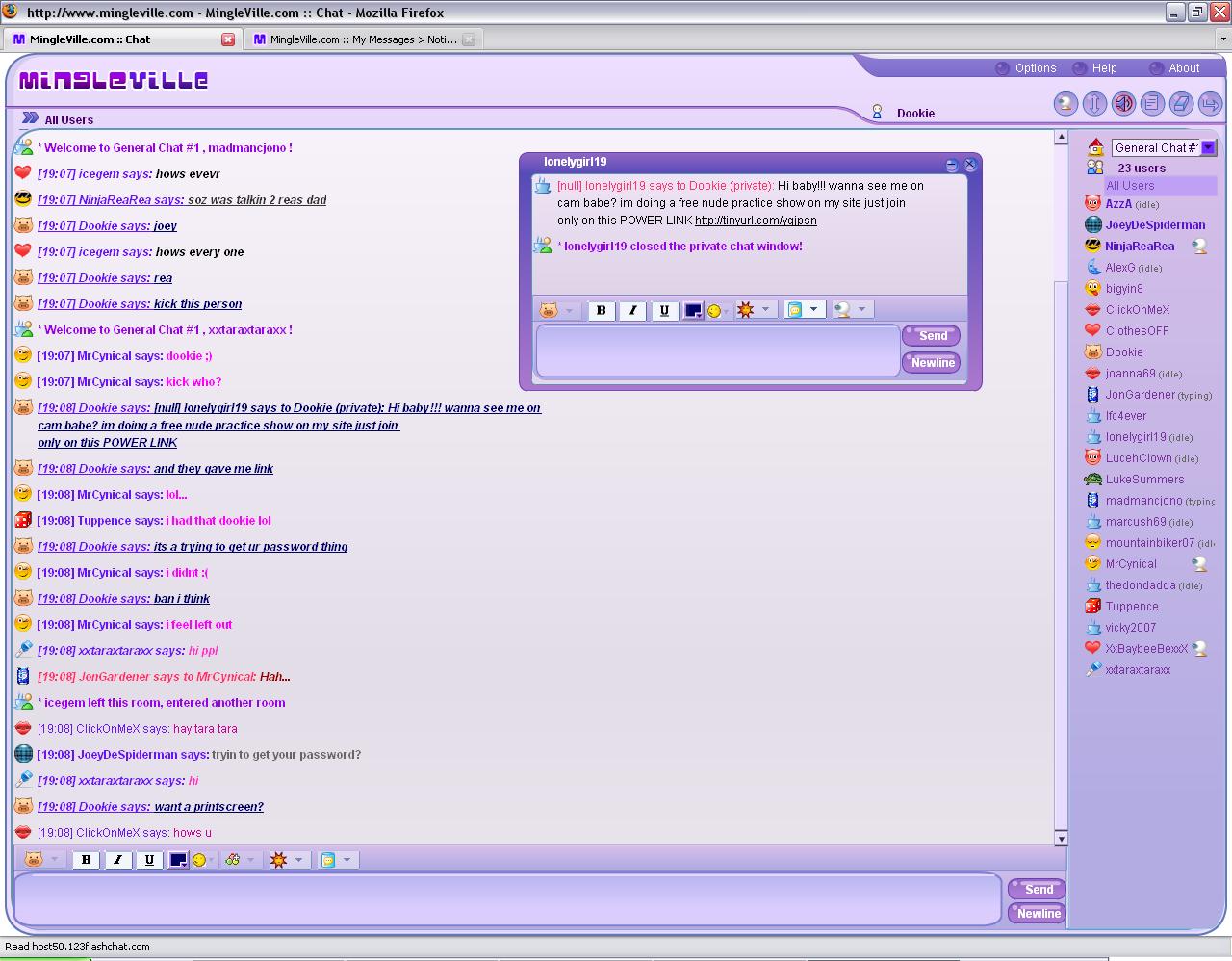Select user lonelygirl19 in the user list
The height and width of the screenshot is (961, 1232).
coord(1136,437)
